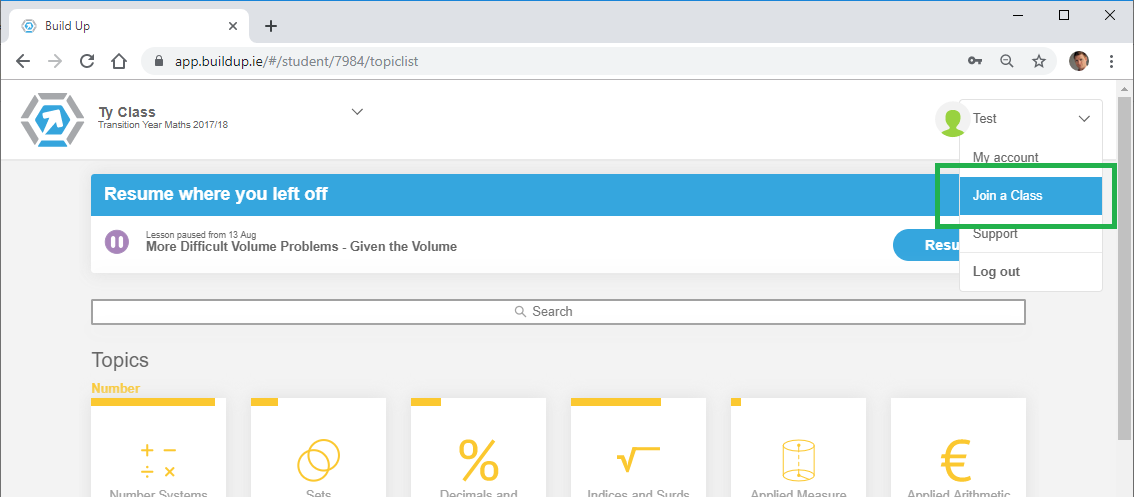Open a new browser tab
The width and height of the screenshot is (1134, 497).
(270, 26)
